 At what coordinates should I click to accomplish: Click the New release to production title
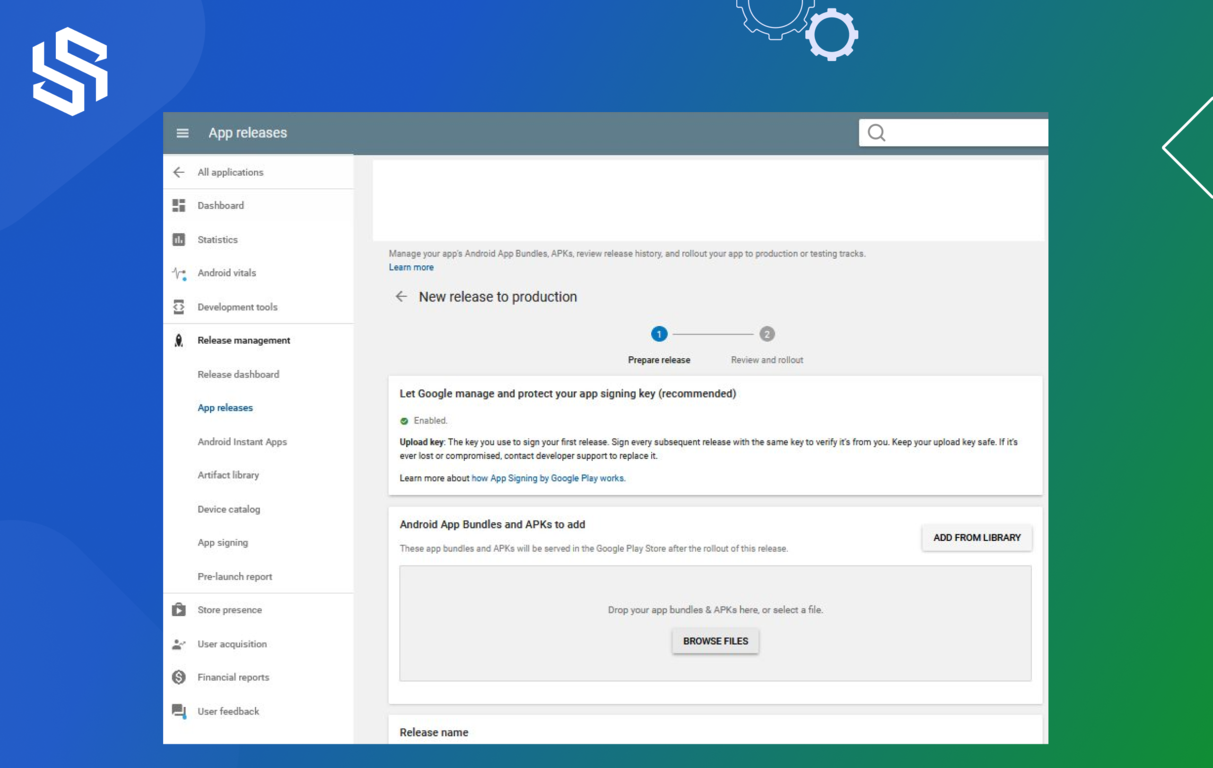[498, 297]
